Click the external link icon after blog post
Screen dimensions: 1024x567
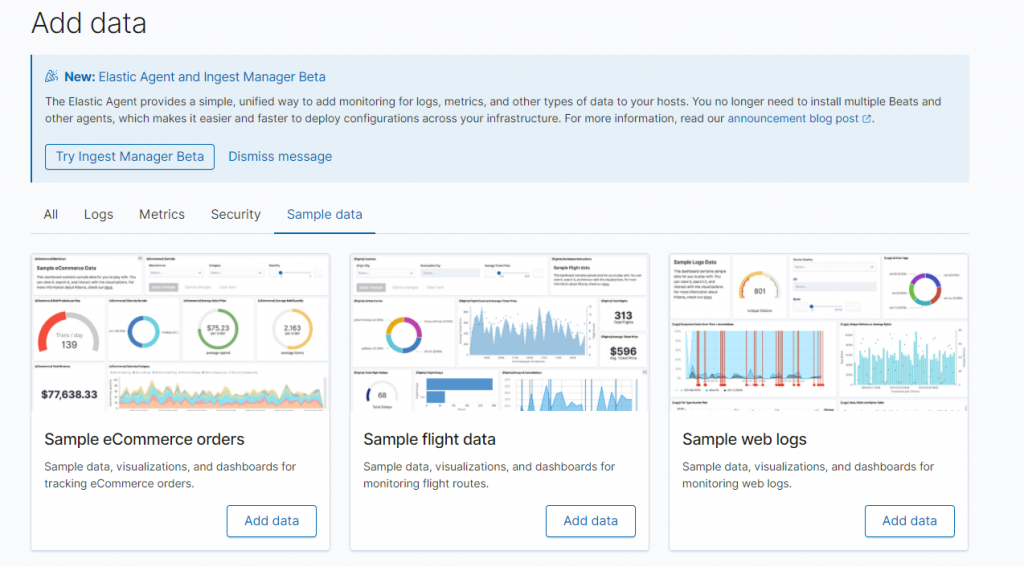pos(867,119)
